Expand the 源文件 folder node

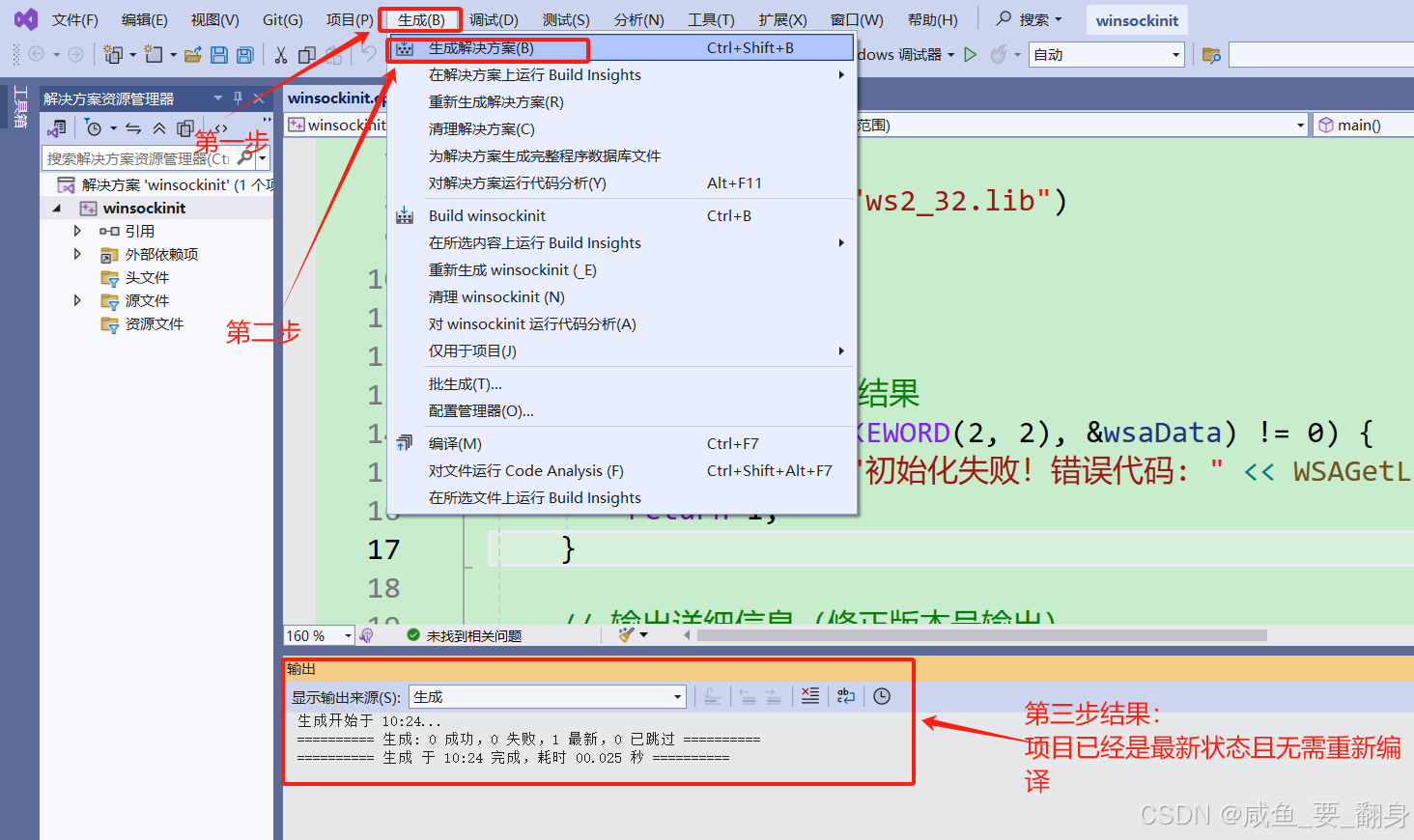(x=77, y=300)
